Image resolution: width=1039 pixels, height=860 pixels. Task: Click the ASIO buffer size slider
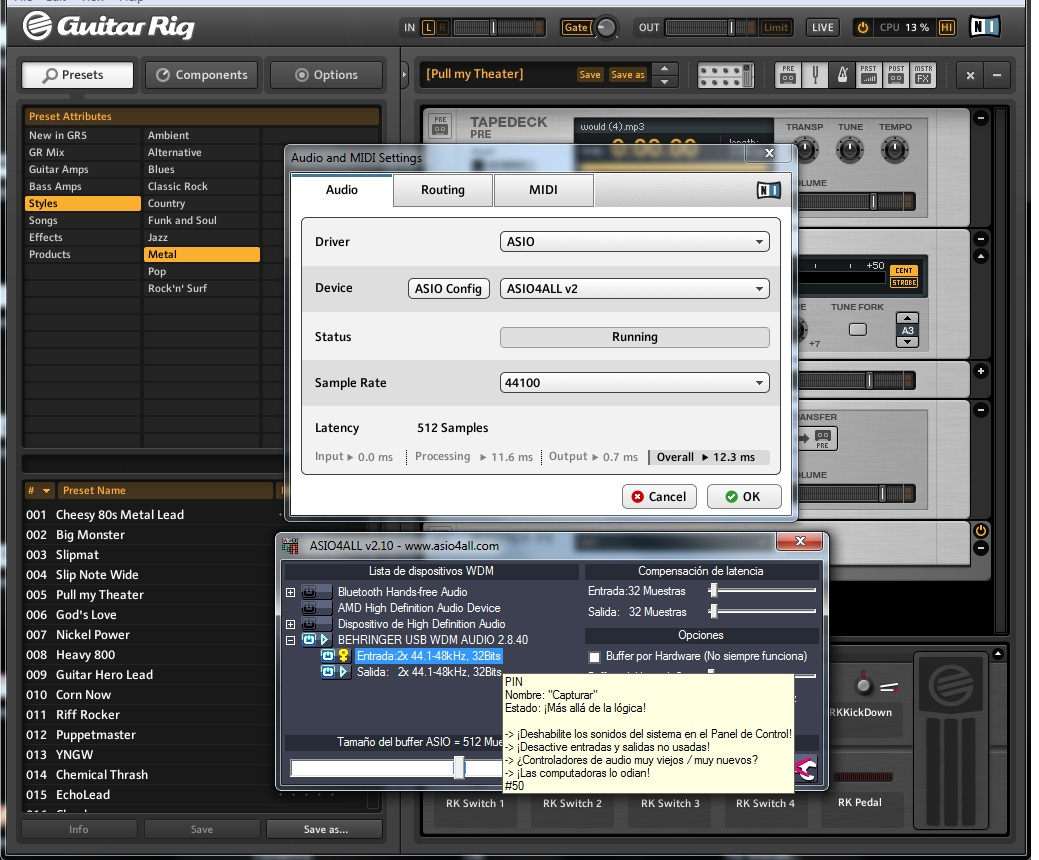458,767
